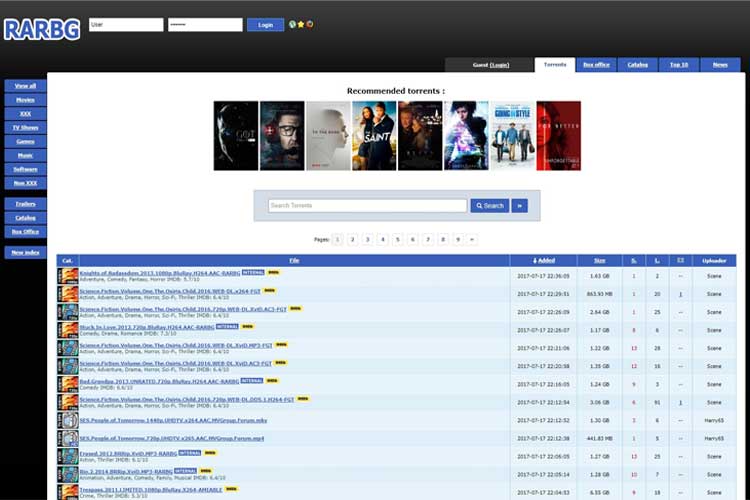750x500 pixels.
Task: Click IMDB badge on Bad.Grandpa row
Action: coord(272,380)
